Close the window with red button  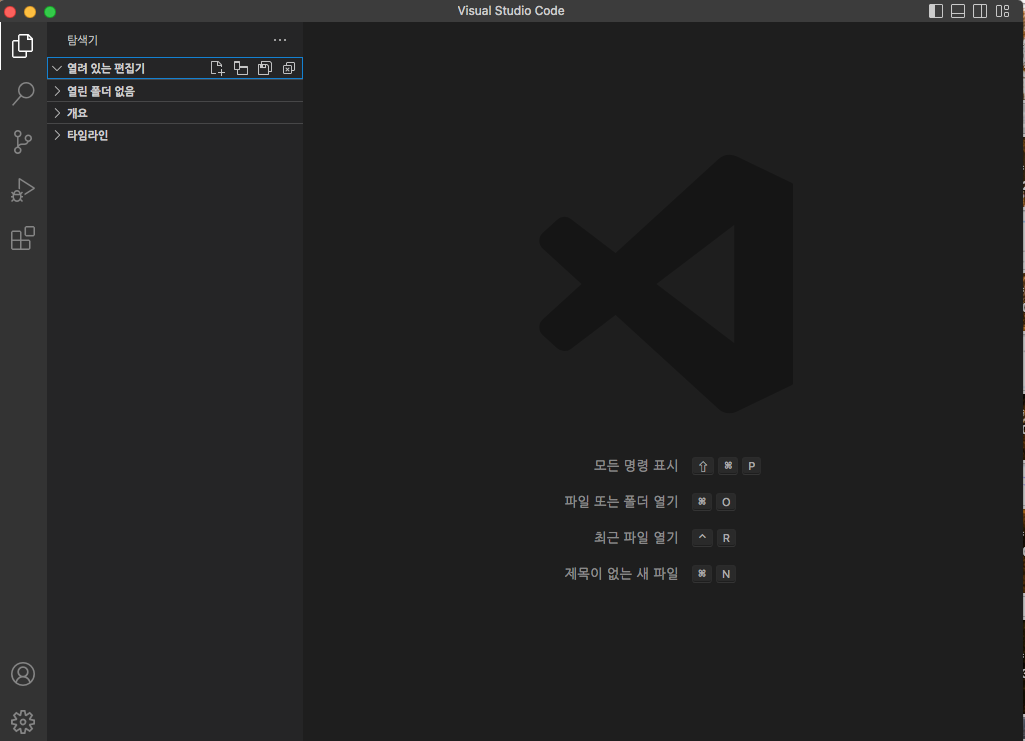[x=10, y=11]
